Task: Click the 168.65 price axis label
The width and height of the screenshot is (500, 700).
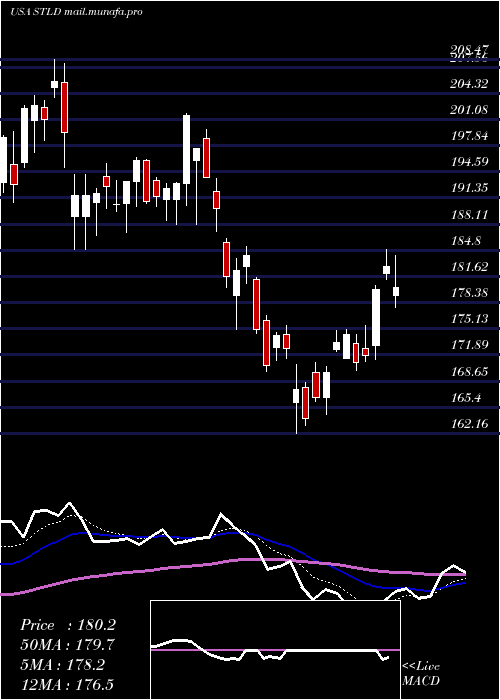Action: (469, 371)
